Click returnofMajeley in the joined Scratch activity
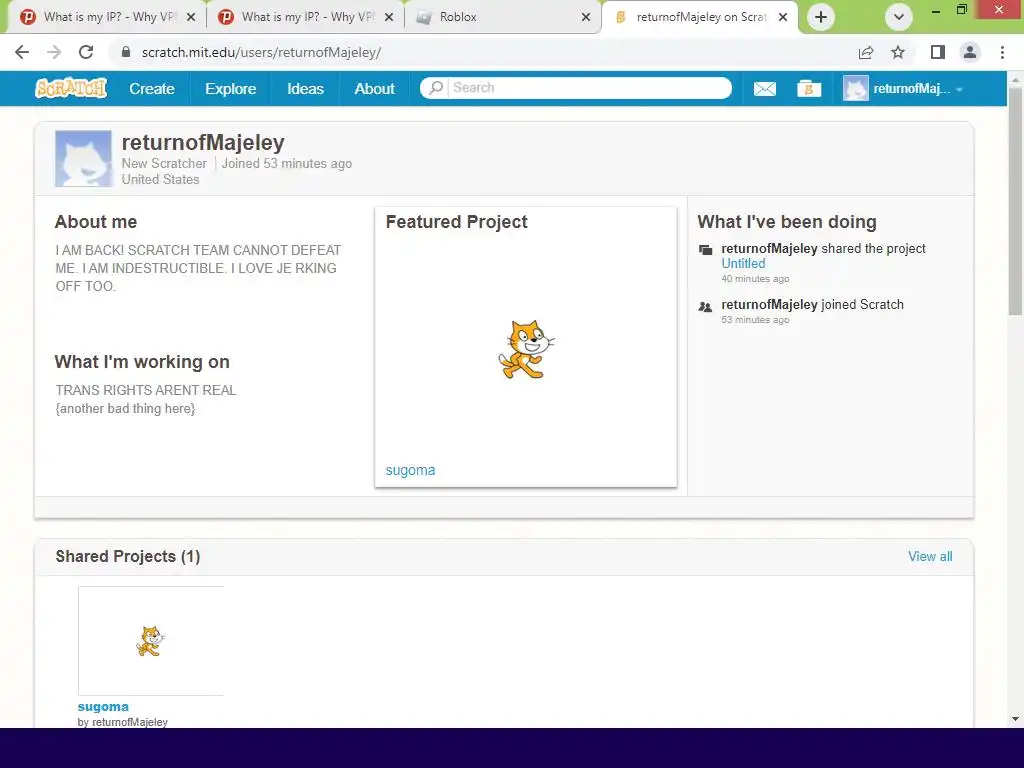The width and height of the screenshot is (1024, 768). 769,304
